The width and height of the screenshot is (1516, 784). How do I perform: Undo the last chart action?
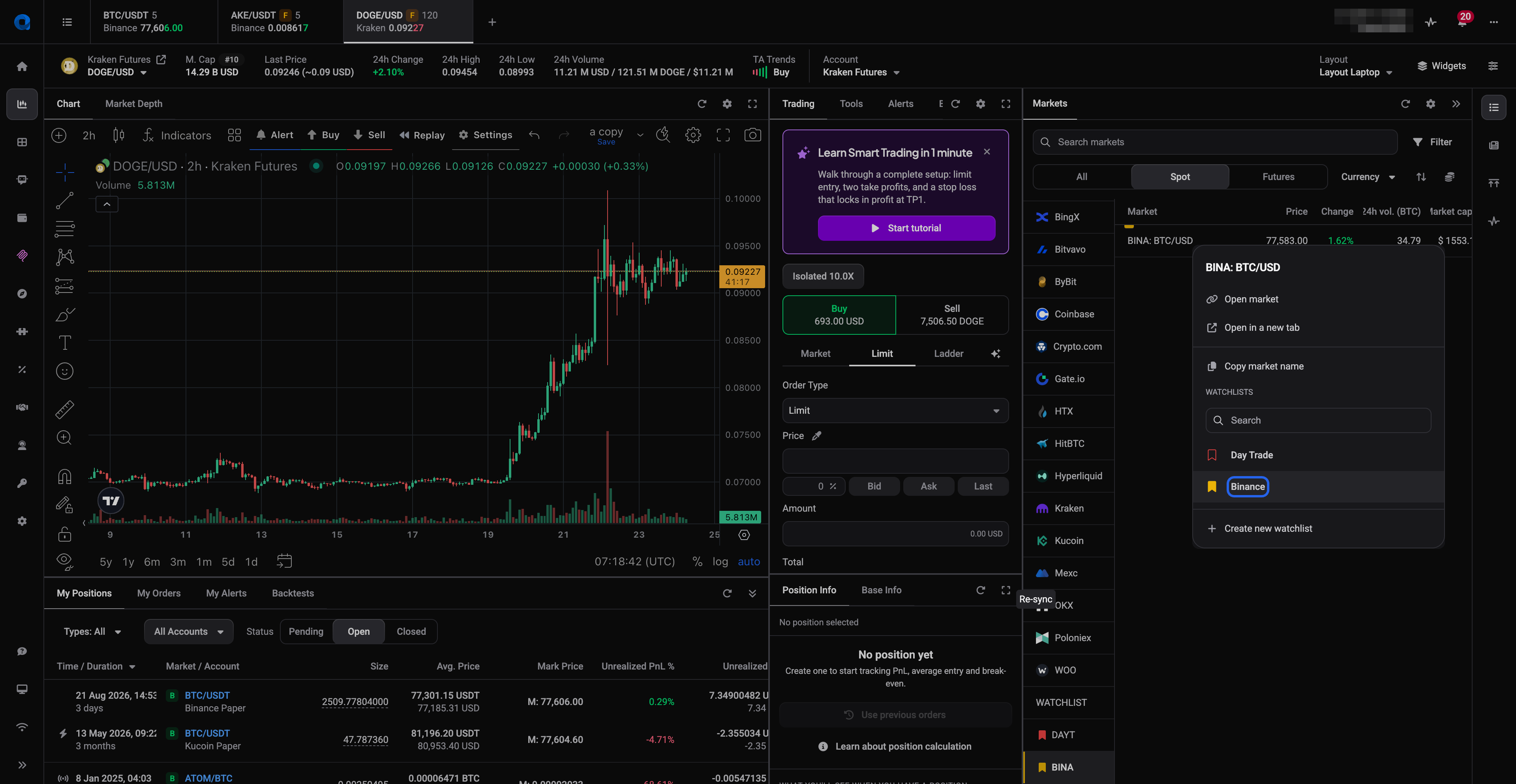(x=534, y=135)
